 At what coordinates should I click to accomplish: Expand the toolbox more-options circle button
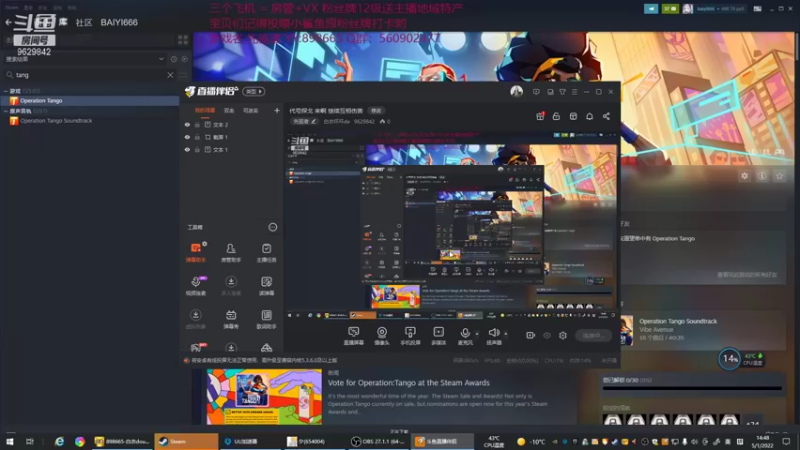pos(273,227)
